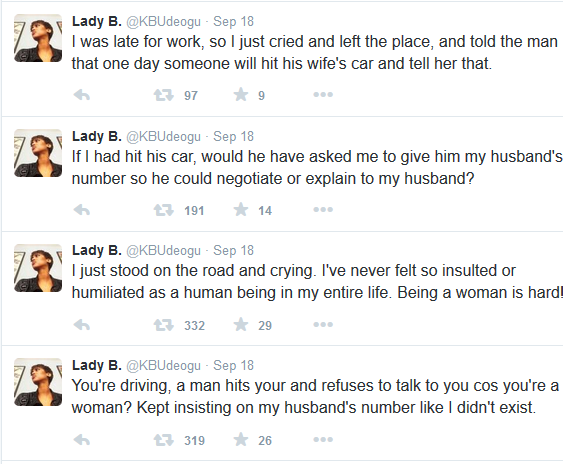Open @KBUdeogu handle in first tweet

click(x=163, y=22)
